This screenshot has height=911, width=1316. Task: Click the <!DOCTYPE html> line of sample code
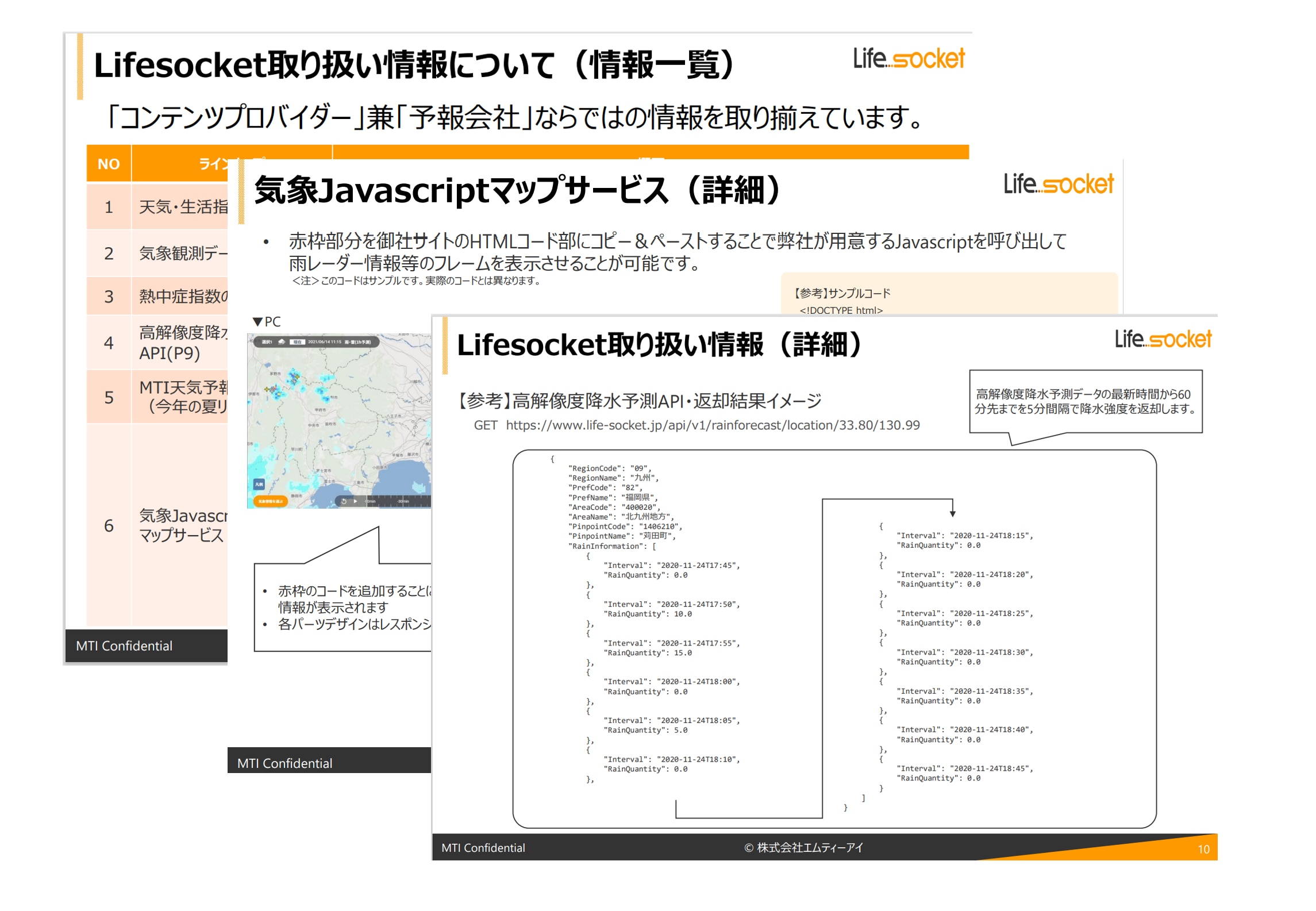(x=841, y=310)
